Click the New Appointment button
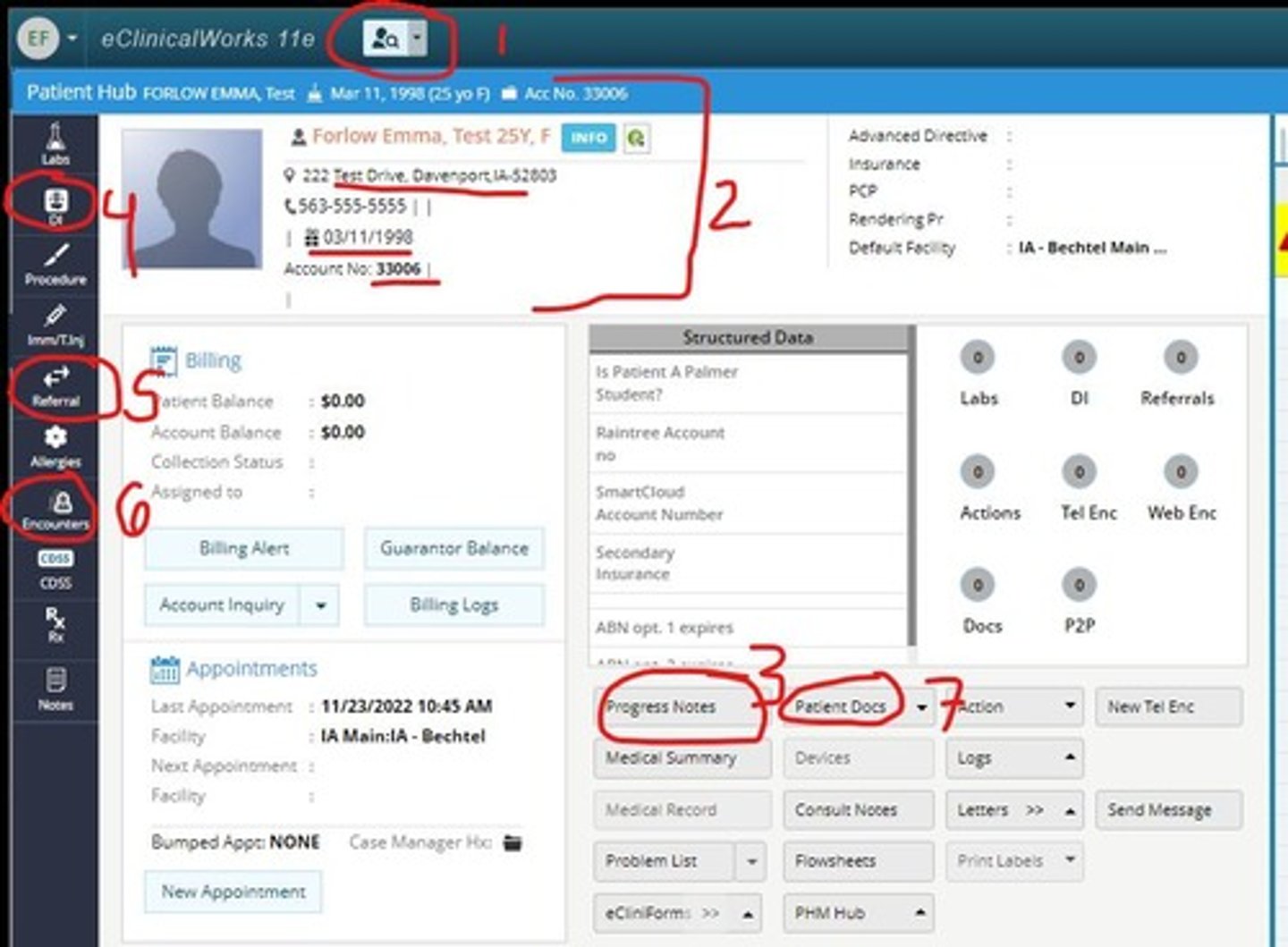This screenshot has width=1288, height=947. point(233,892)
